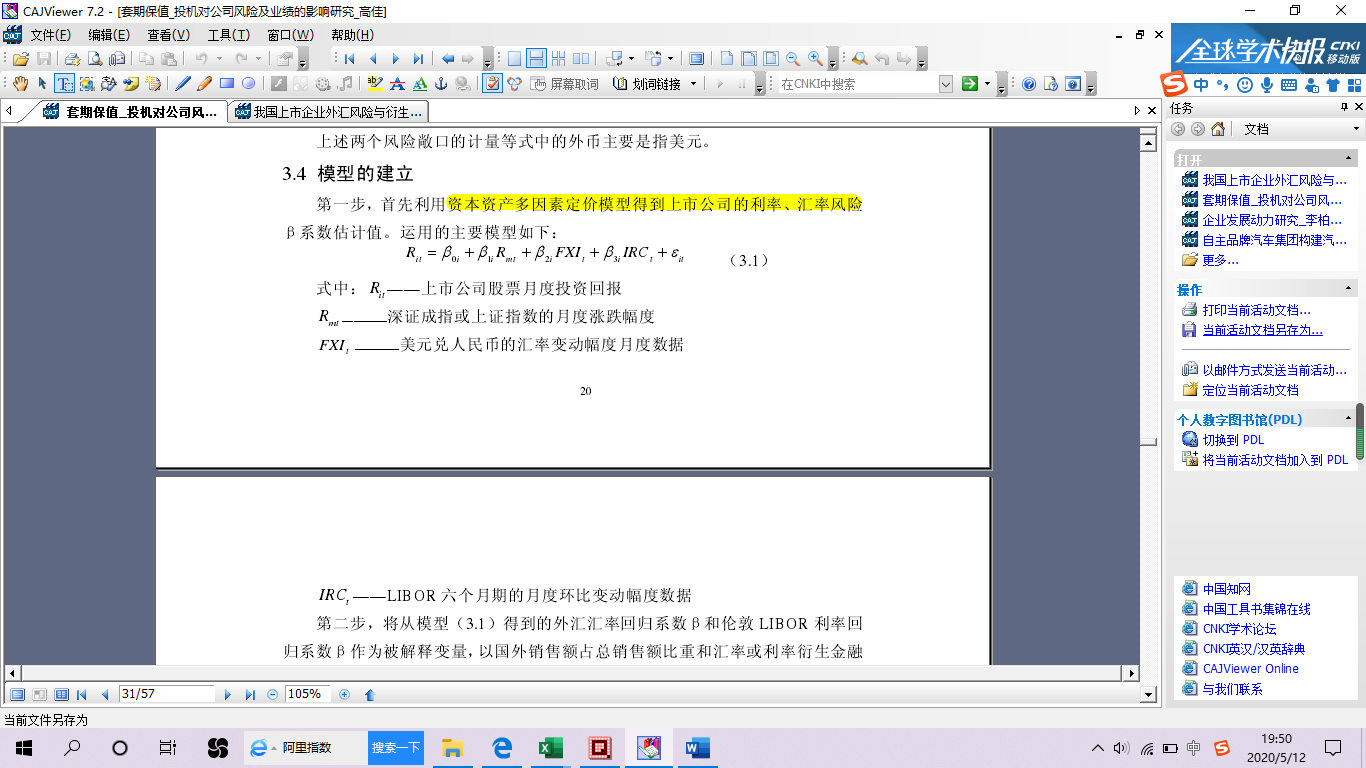The width and height of the screenshot is (1366, 768).
Task: Go to previous page in top toolbar
Action: [372, 59]
